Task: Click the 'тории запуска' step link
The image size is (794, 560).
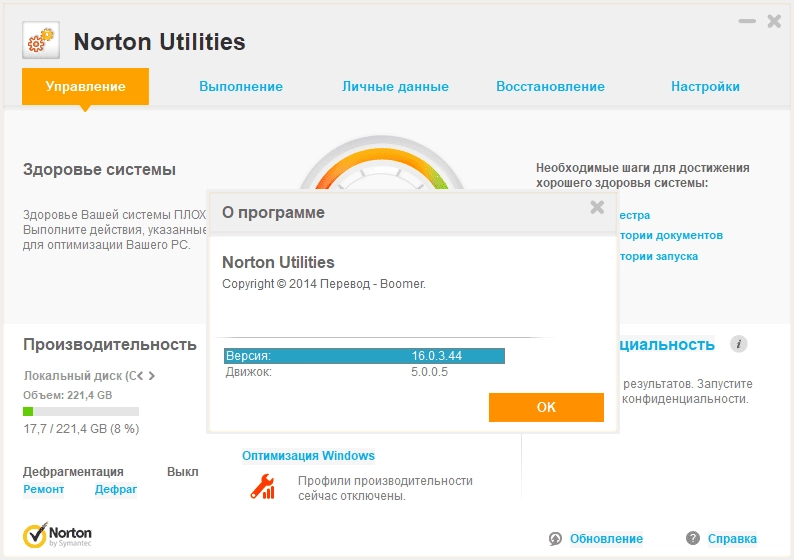Action: click(x=659, y=256)
